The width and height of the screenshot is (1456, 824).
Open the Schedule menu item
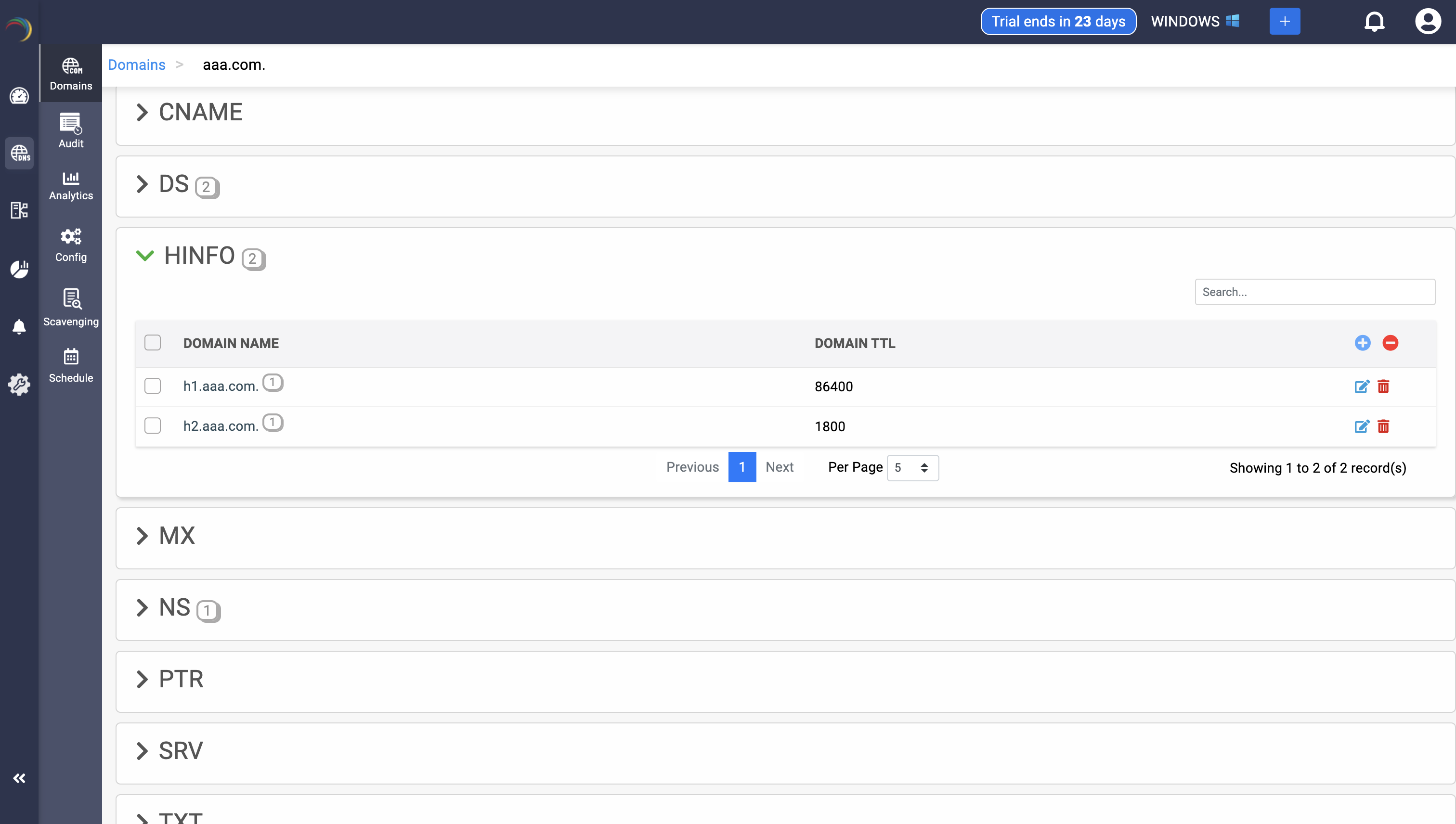click(x=71, y=366)
